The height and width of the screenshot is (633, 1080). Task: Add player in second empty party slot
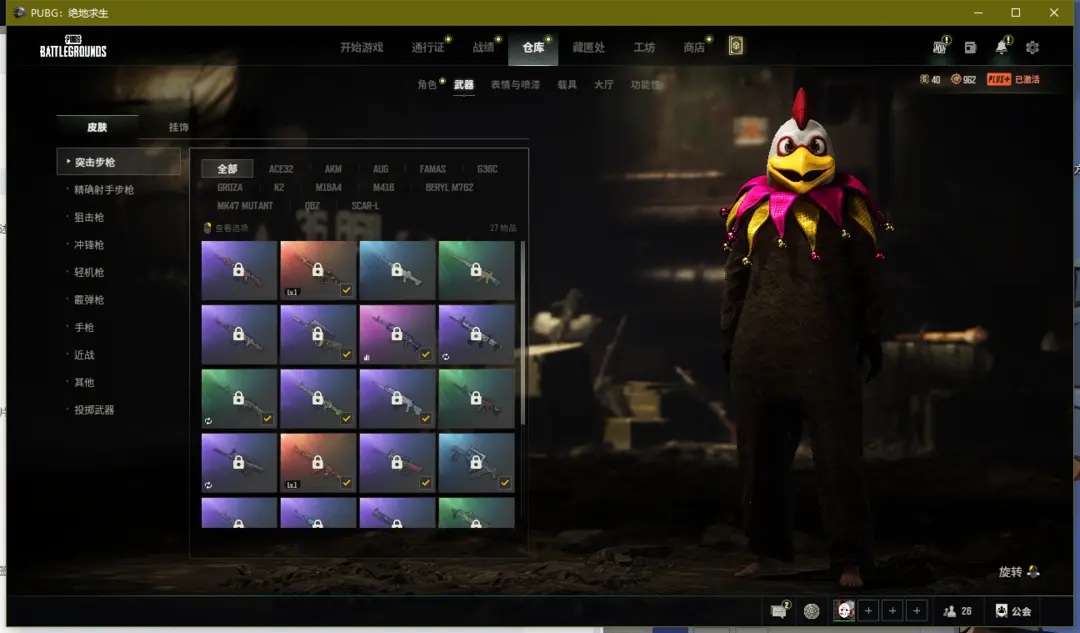892,611
